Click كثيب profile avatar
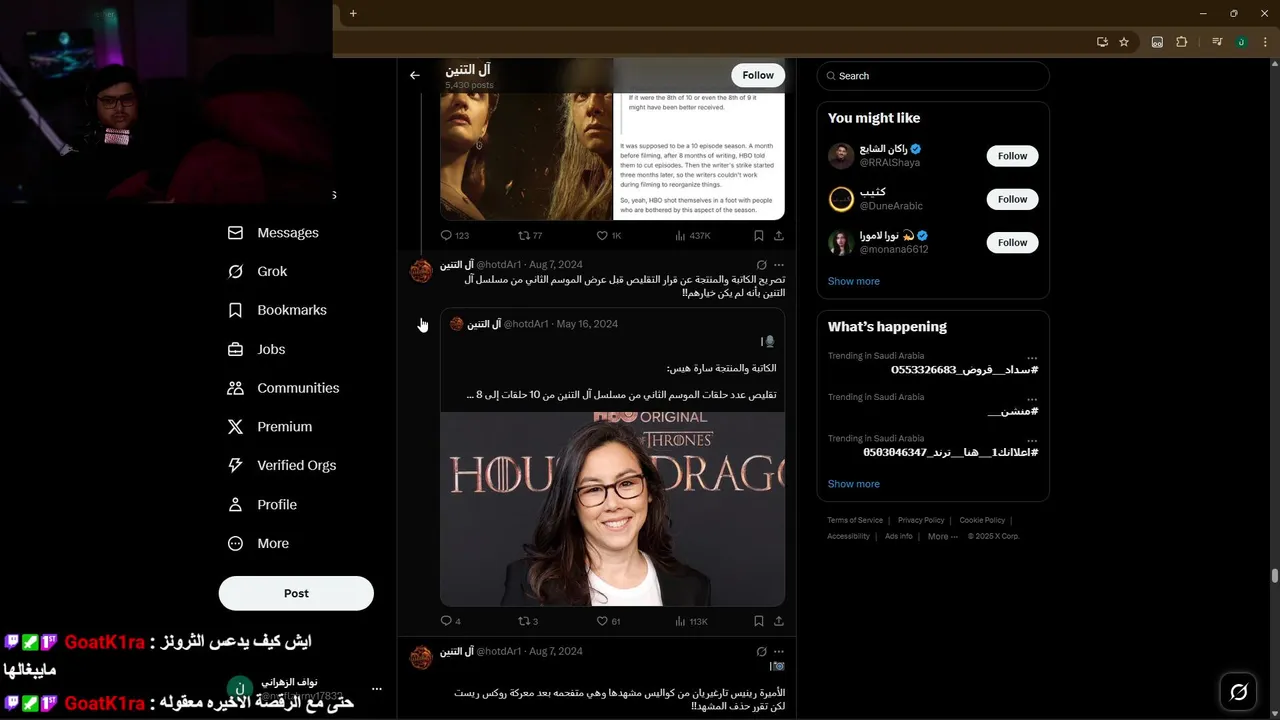Viewport: 1280px width, 720px height. (841, 199)
